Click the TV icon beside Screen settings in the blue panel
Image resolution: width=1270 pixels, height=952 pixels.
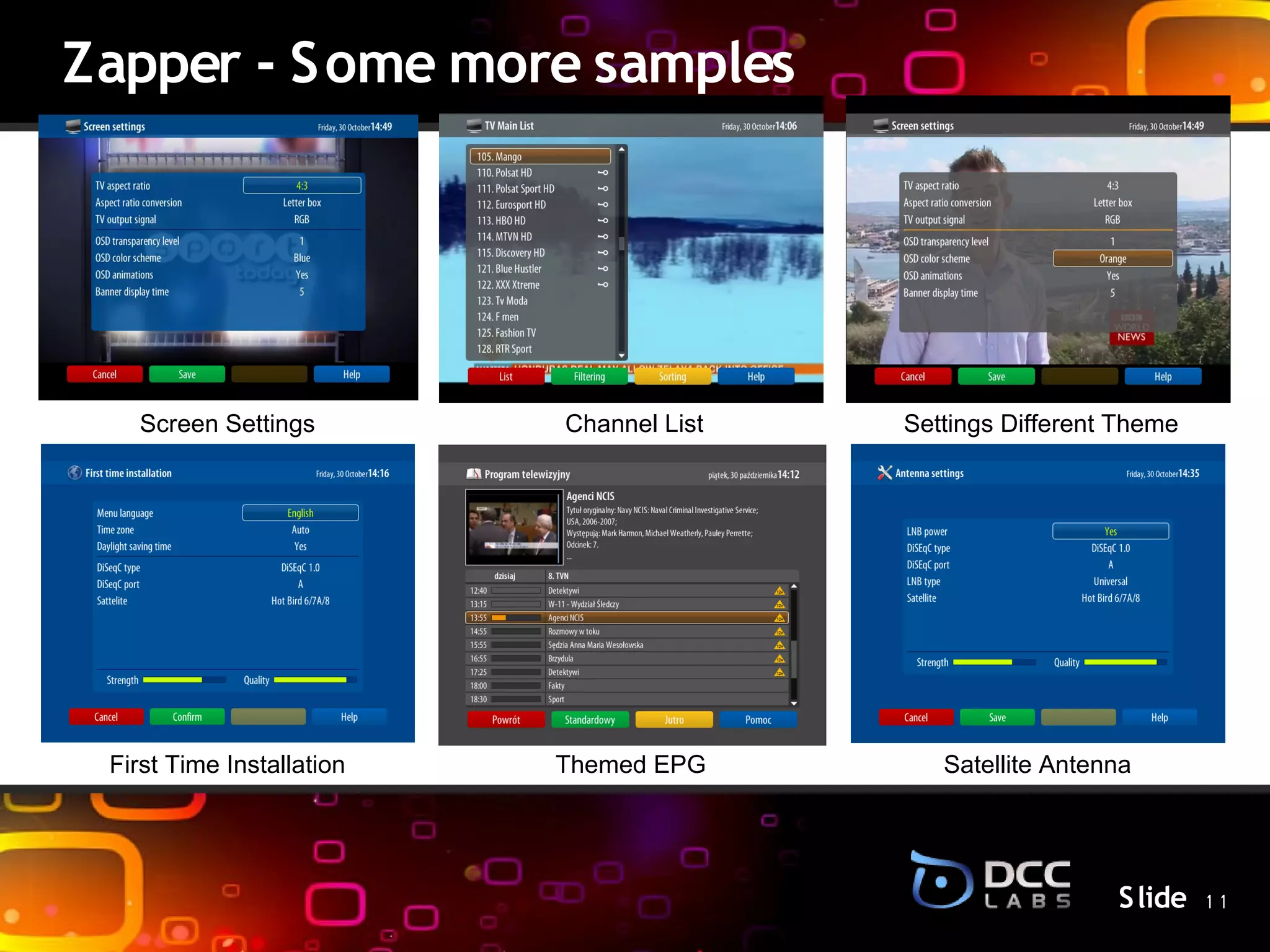click(x=73, y=126)
